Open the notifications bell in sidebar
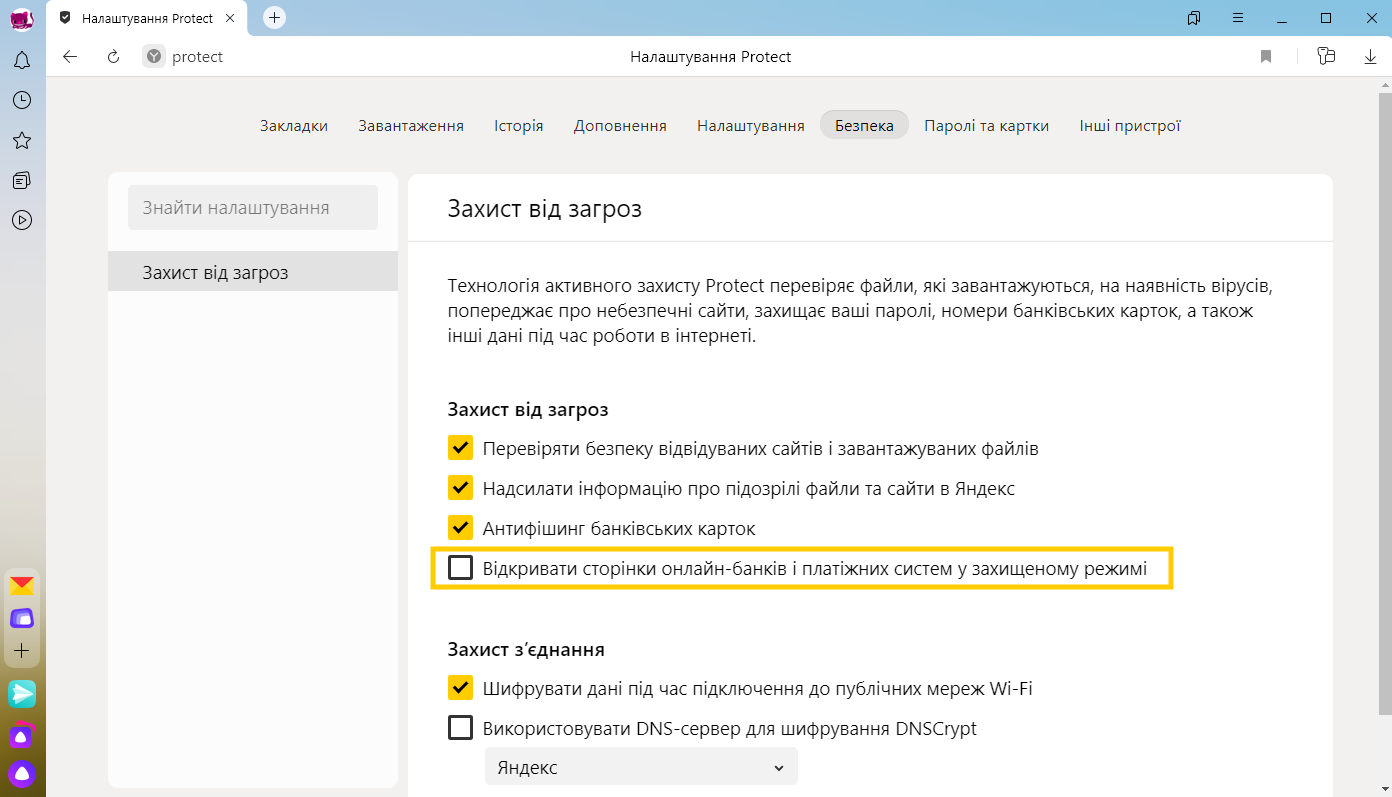1392x797 pixels. (x=22, y=61)
